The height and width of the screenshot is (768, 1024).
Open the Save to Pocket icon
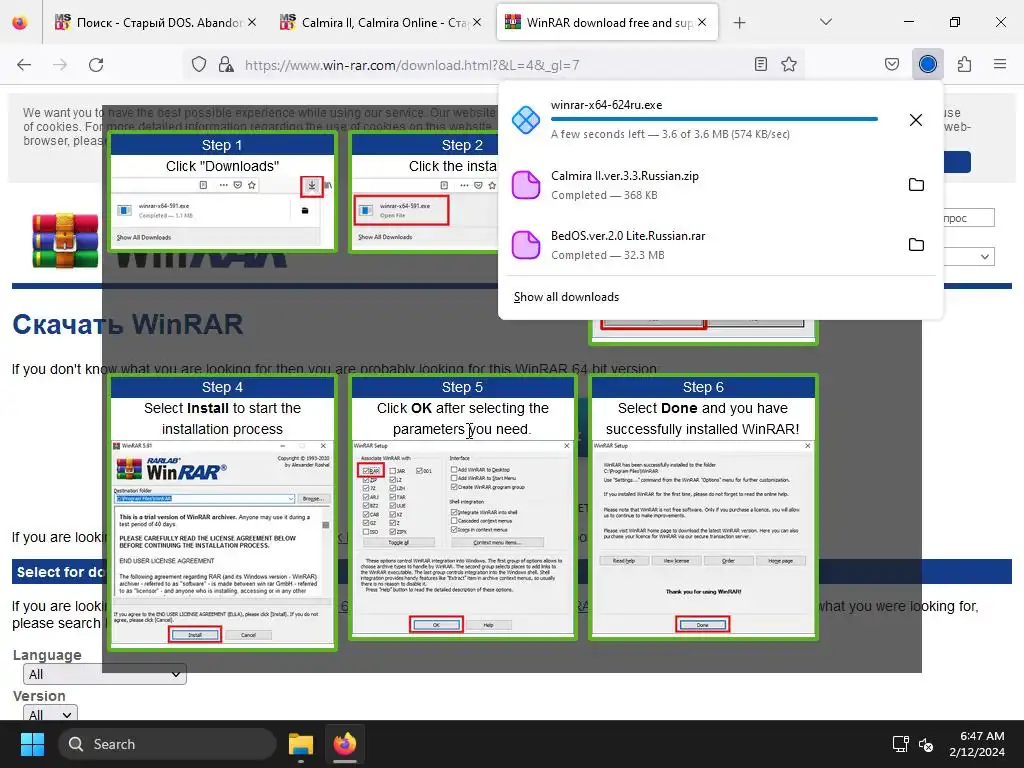(892, 64)
